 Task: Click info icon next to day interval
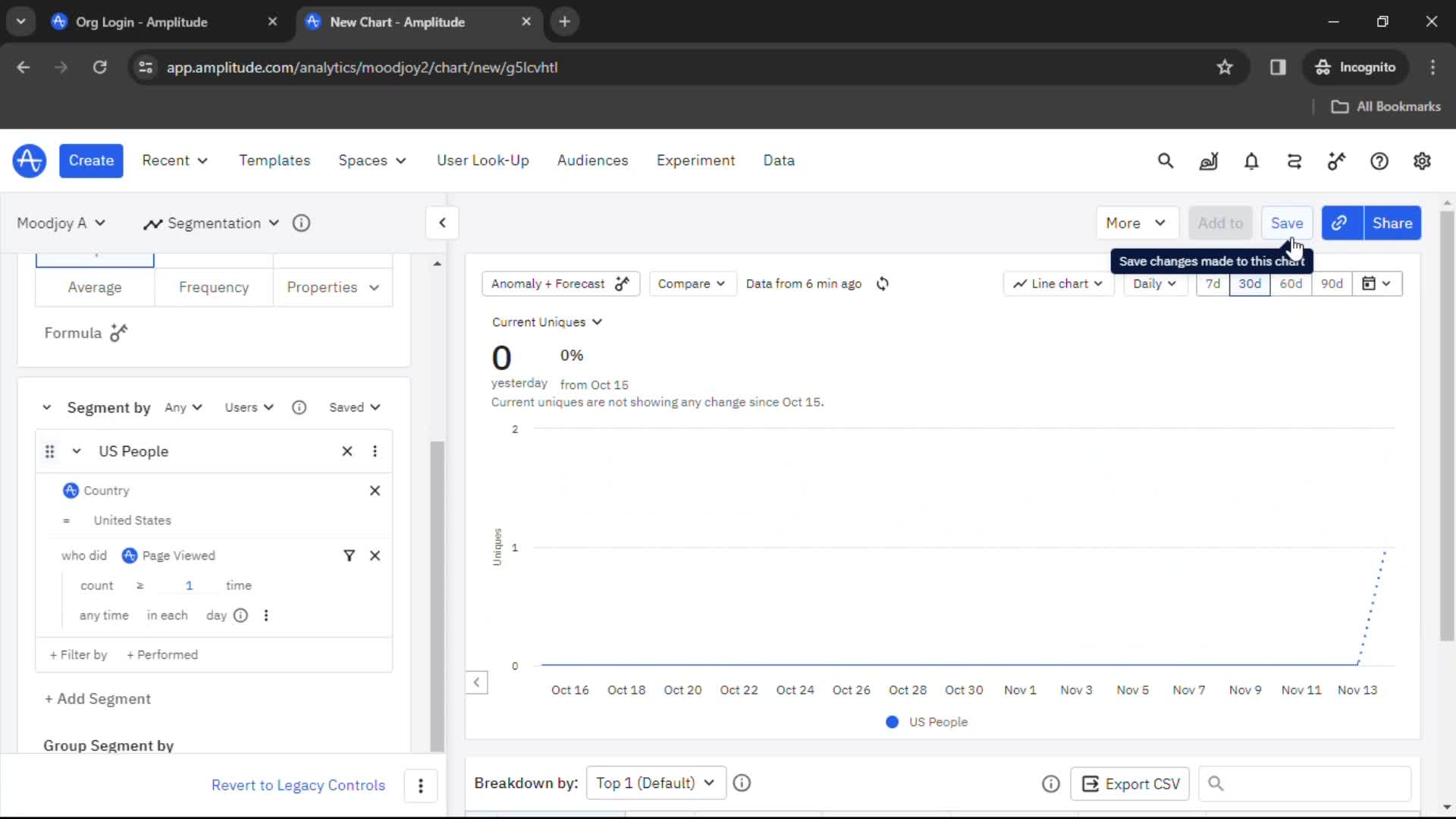click(240, 616)
